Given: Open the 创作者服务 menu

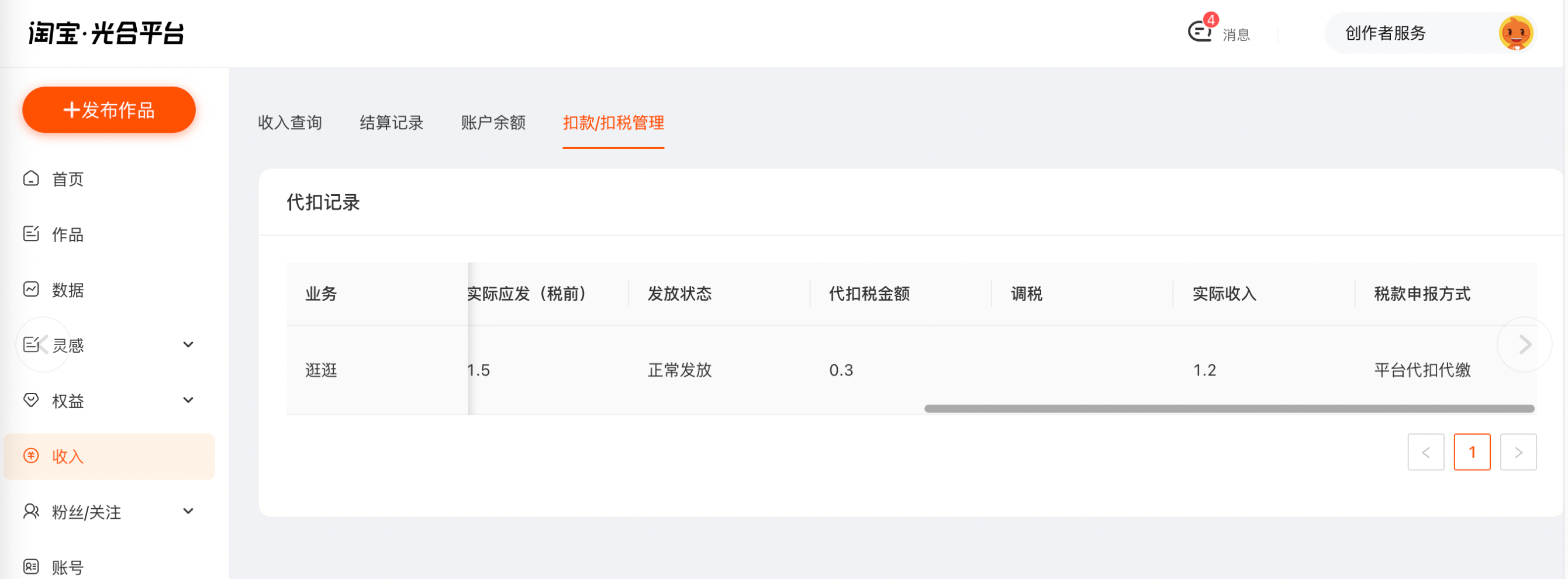Looking at the screenshot, I should (1386, 33).
